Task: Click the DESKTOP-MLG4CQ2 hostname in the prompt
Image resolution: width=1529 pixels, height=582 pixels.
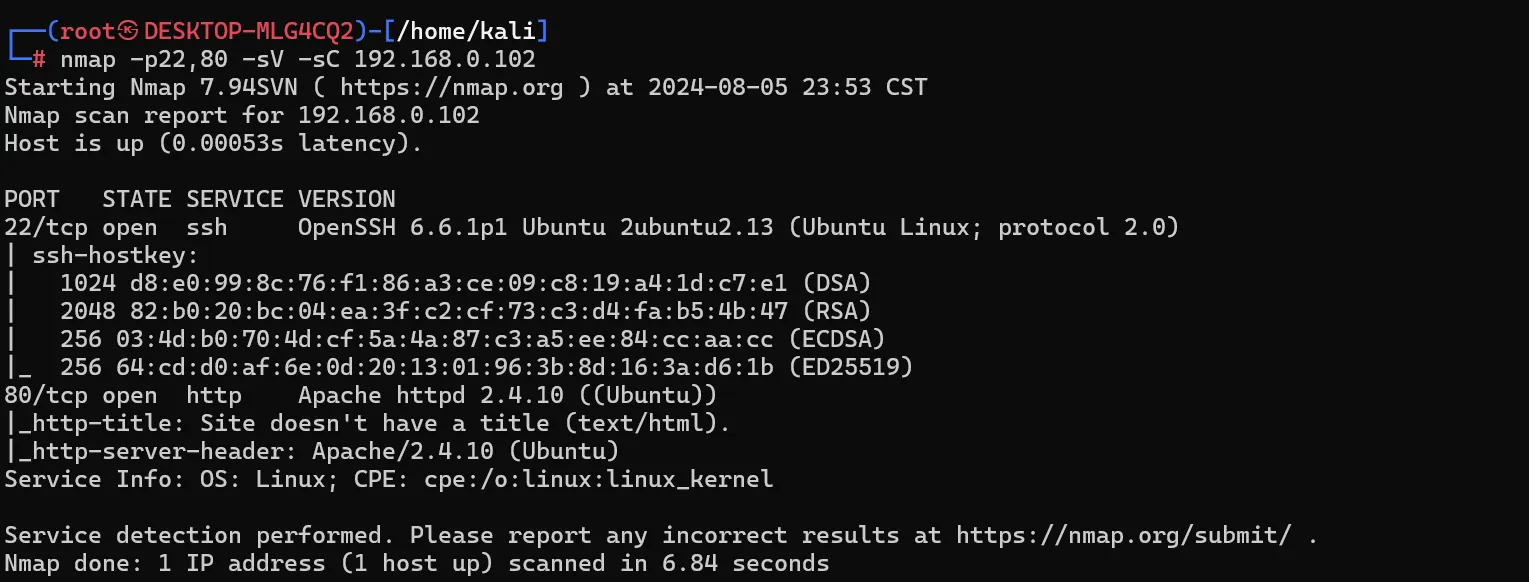Action: 249,31
